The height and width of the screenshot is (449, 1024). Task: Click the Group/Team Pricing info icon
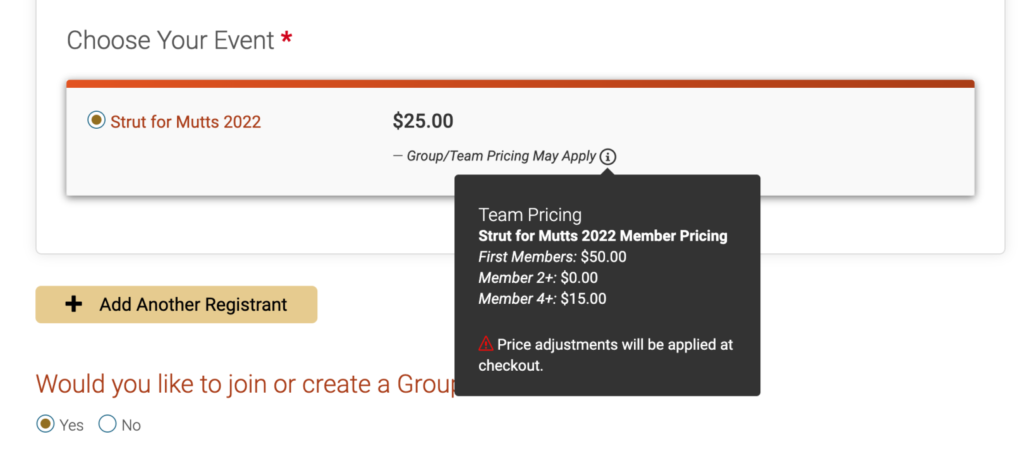tap(608, 157)
